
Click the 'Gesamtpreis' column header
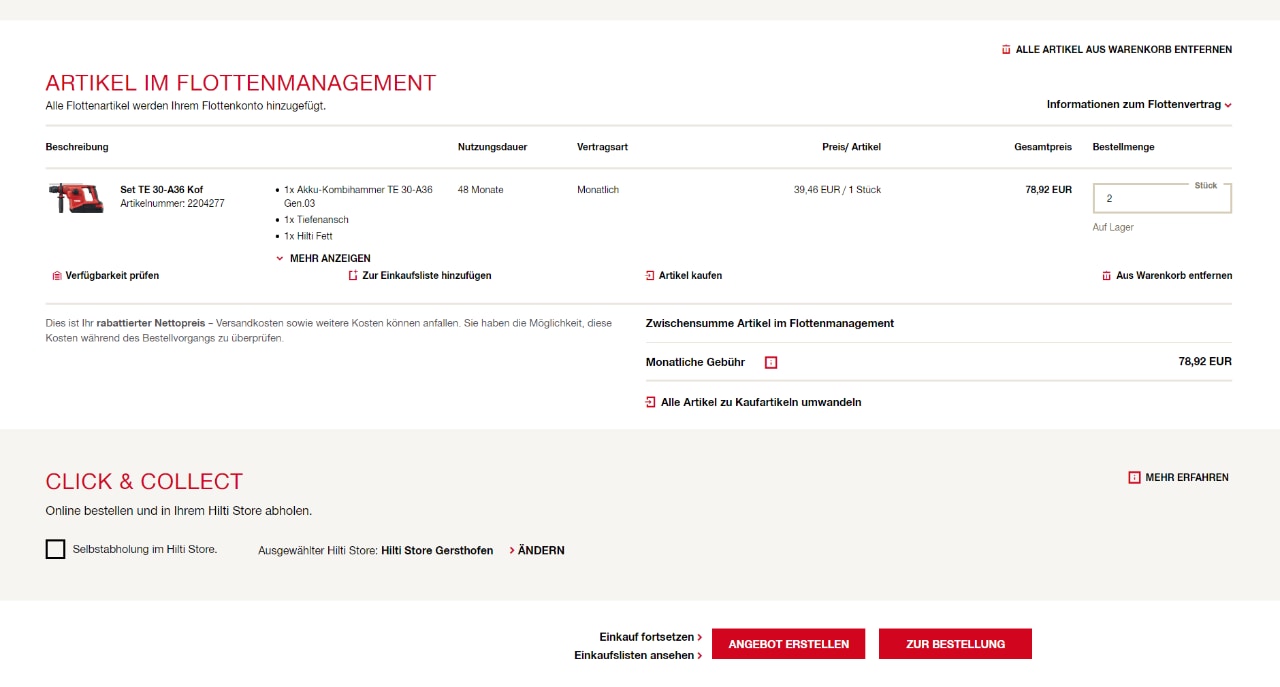point(1043,147)
